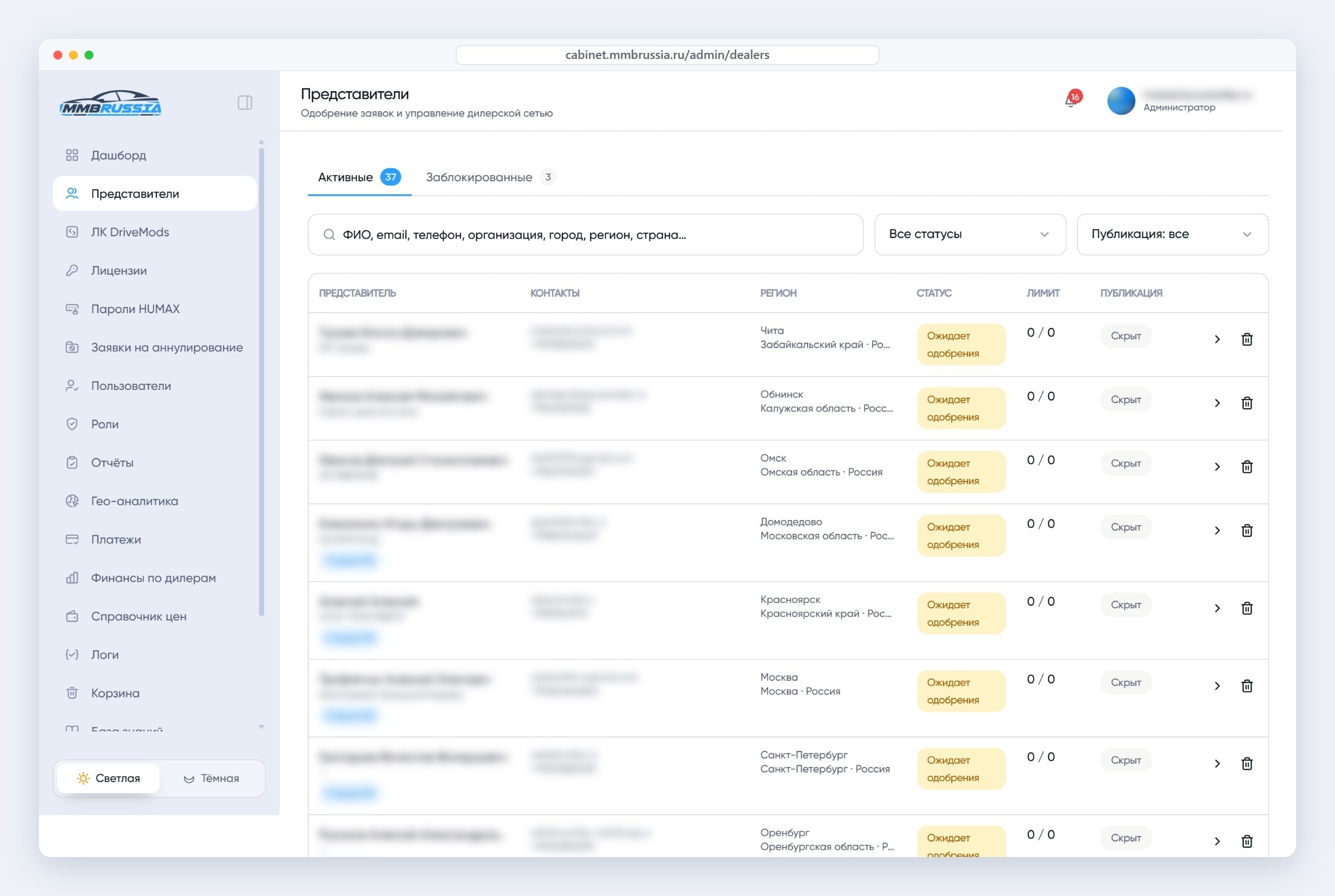Switch to Тёмная theme
The height and width of the screenshot is (896, 1335).
pyautogui.click(x=211, y=778)
